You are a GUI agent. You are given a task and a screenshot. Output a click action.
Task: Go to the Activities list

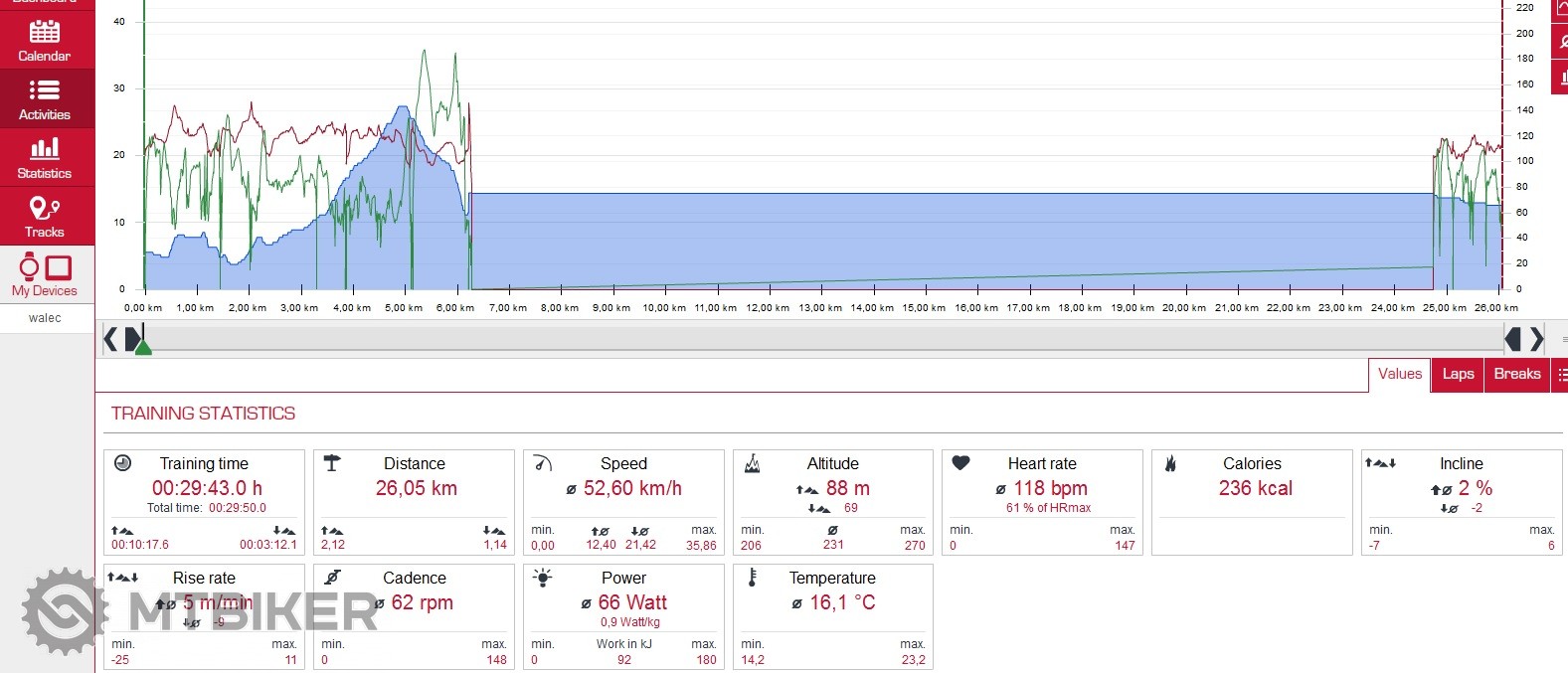coord(45,98)
